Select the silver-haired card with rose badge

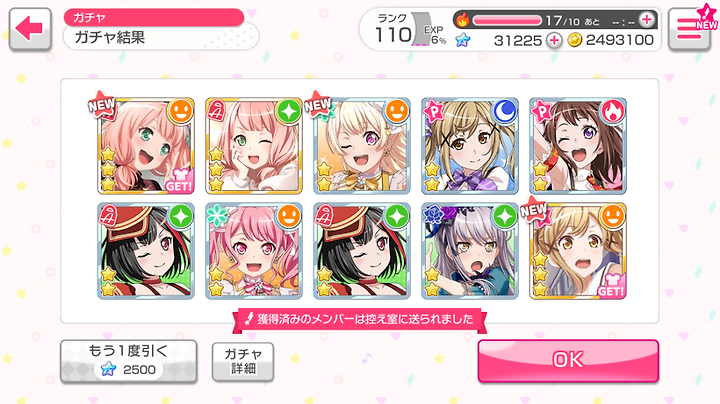point(470,251)
